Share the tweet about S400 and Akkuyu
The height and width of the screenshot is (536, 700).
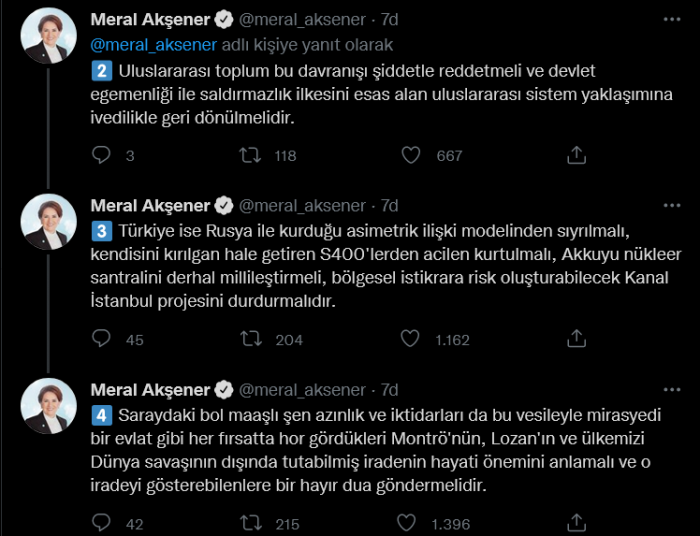(x=576, y=339)
